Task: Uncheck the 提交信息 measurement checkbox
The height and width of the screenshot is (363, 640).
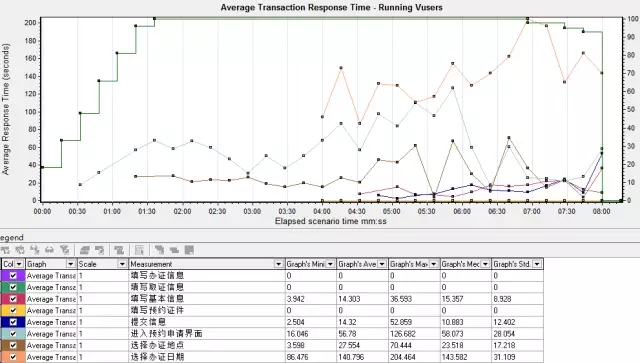Action: (13, 322)
